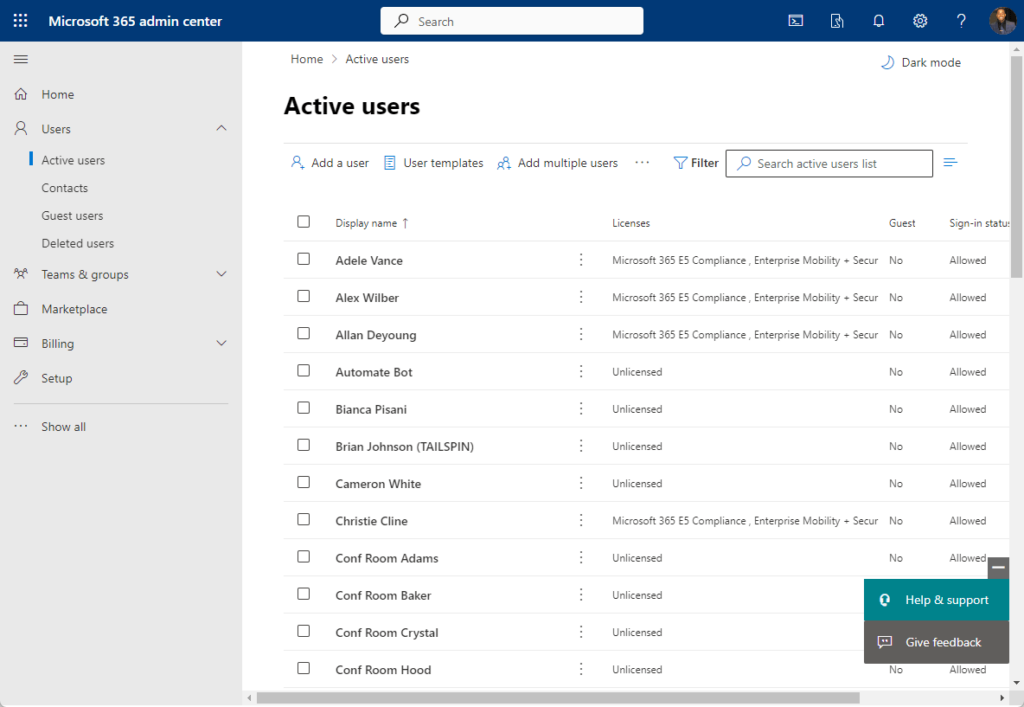The image size is (1024, 707).
Task: Check the box for Conf Room Baker
Action: pos(304,594)
